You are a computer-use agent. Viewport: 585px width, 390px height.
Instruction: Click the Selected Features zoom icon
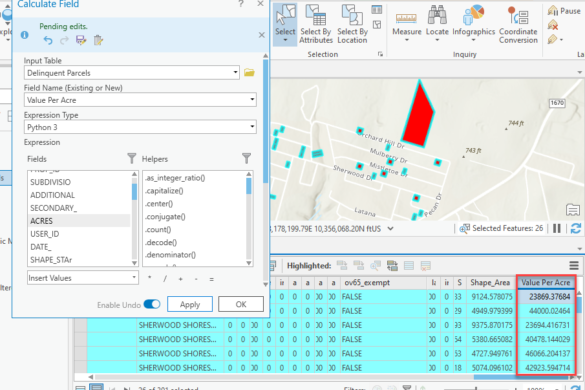pyautogui.click(x=464, y=228)
